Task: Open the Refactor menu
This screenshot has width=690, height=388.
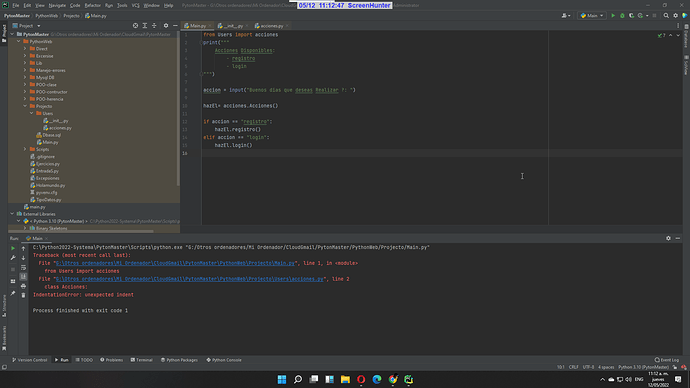Action: [x=92, y=5]
